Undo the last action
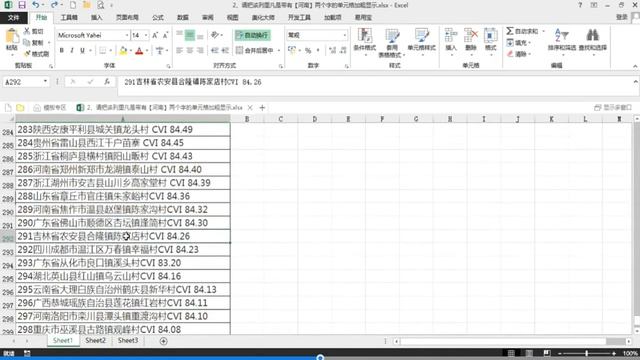This screenshot has height=360, width=640. pyautogui.click(x=36, y=5)
